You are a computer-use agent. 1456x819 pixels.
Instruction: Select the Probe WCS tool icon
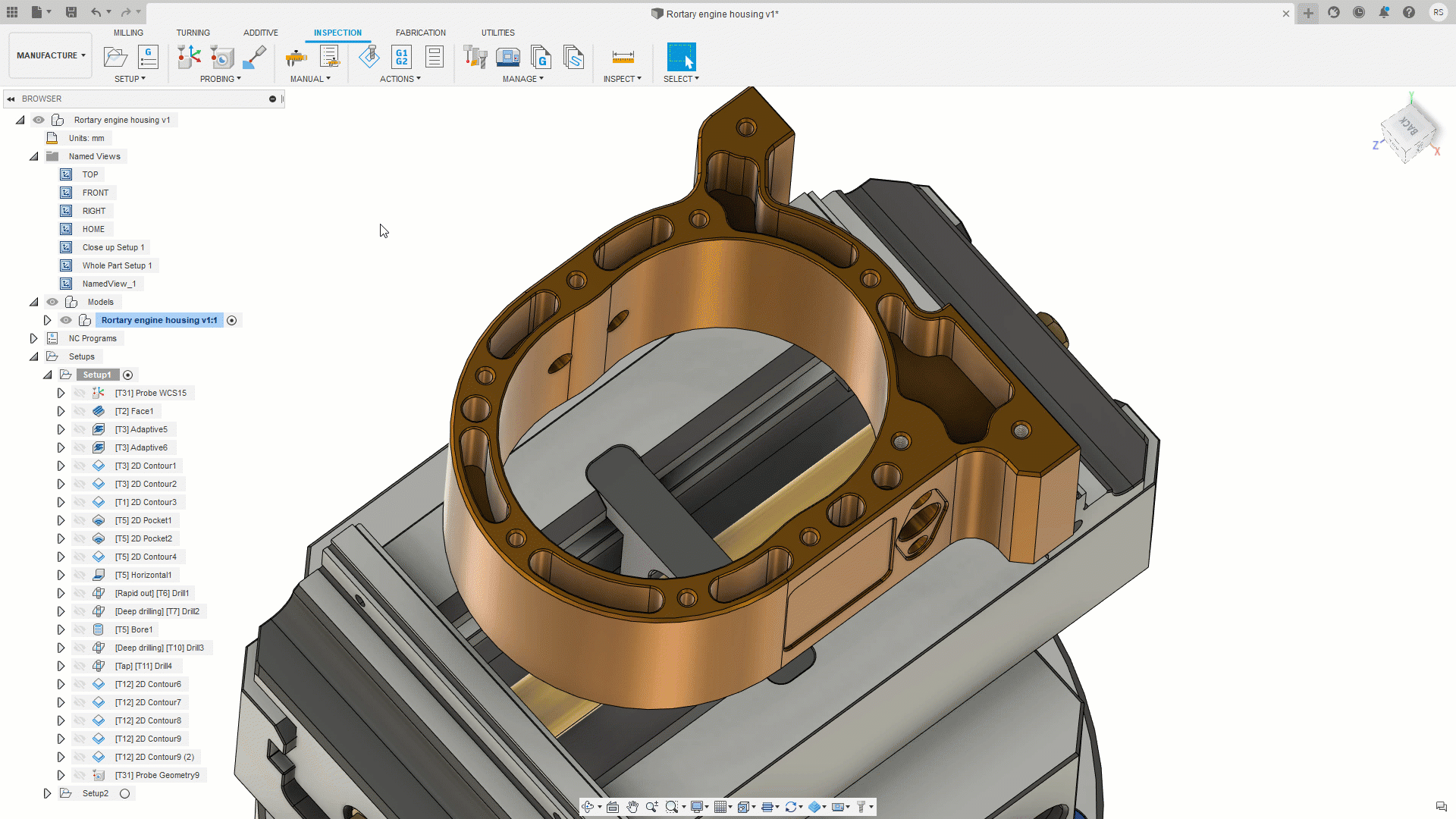pos(189,57)
